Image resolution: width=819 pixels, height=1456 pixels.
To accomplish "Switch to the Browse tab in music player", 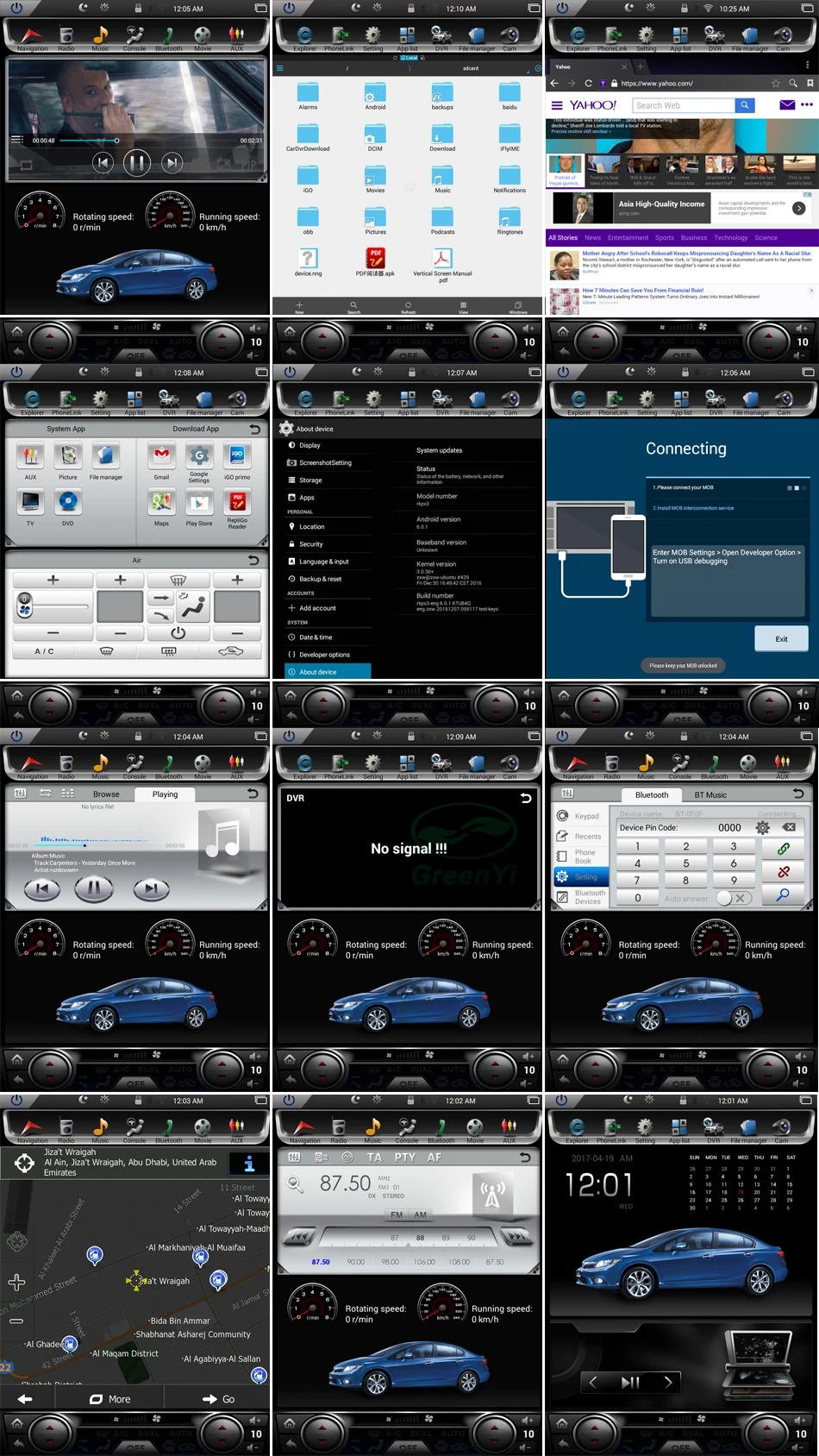I will (x=106, y=794).
